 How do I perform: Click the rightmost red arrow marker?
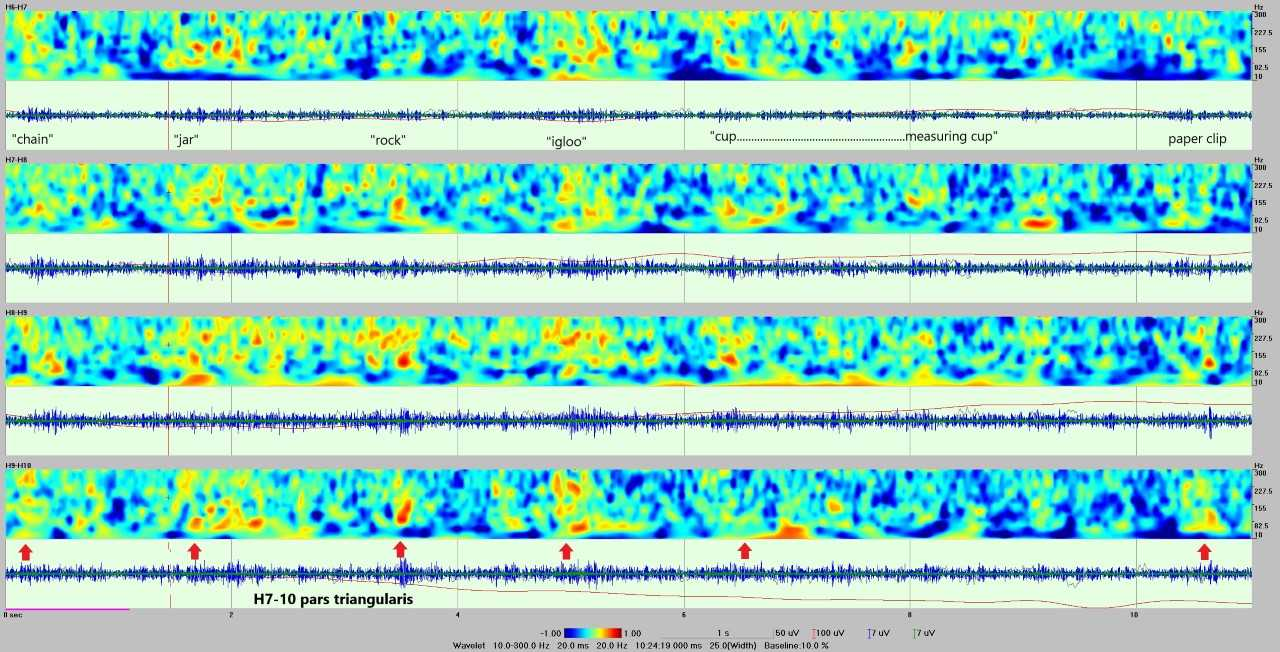[x=1204, y=551]
